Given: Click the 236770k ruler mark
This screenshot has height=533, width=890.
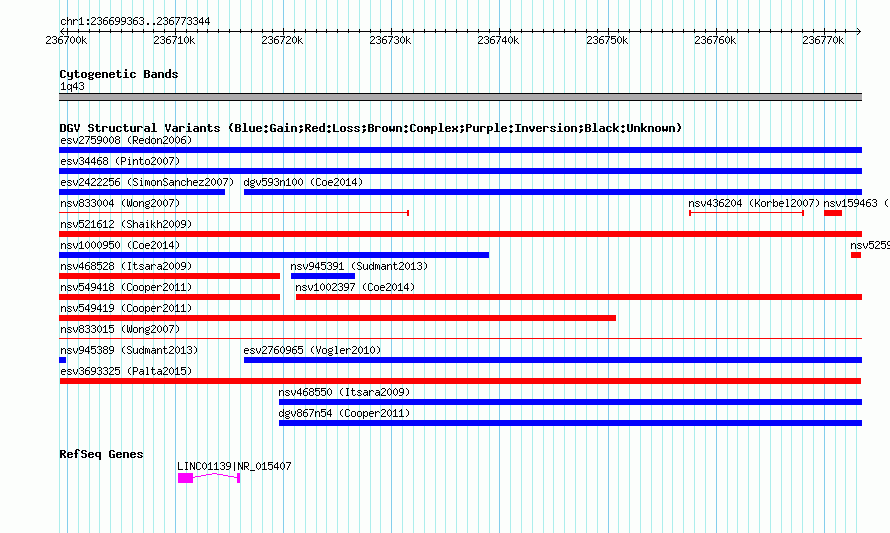Looking at the screenshot, I should coord(823,40).
